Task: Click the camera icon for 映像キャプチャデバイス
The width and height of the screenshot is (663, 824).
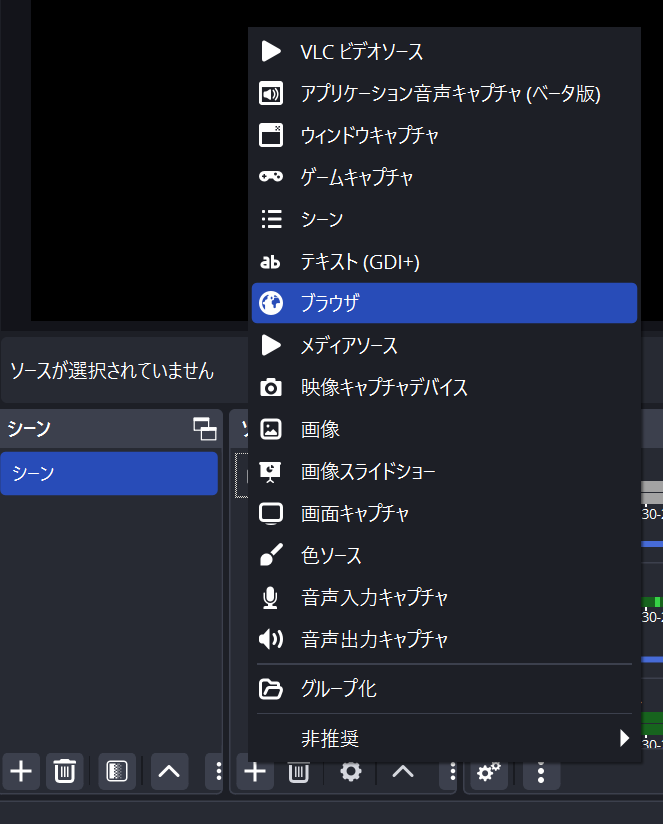Action: tap(271, 387)
